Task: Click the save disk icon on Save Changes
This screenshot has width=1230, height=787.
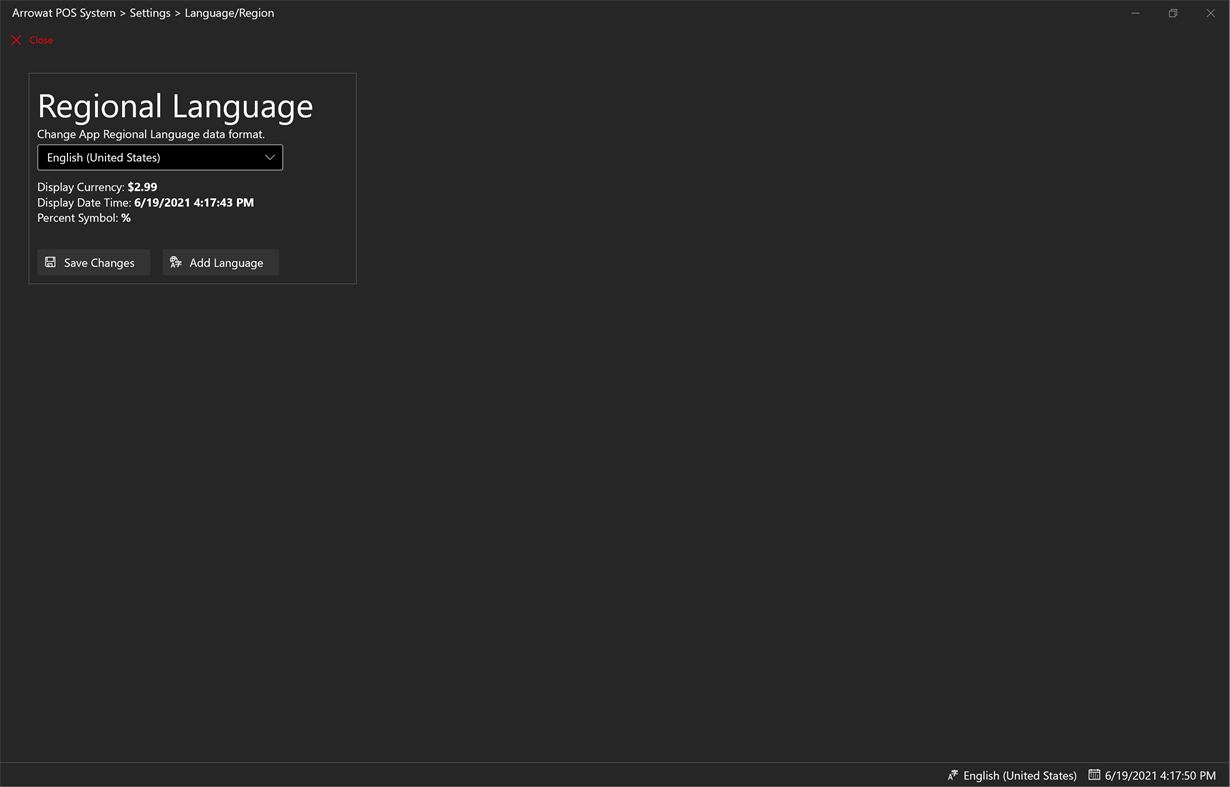Action: (x=50, y=262)
